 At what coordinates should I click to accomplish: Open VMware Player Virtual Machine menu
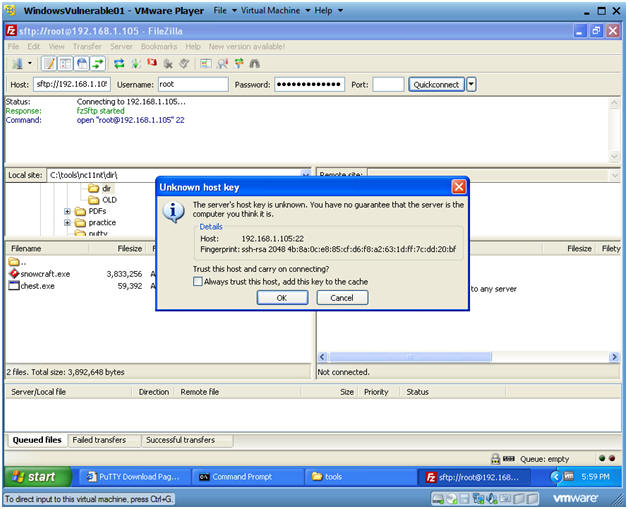tap(275, 11)
